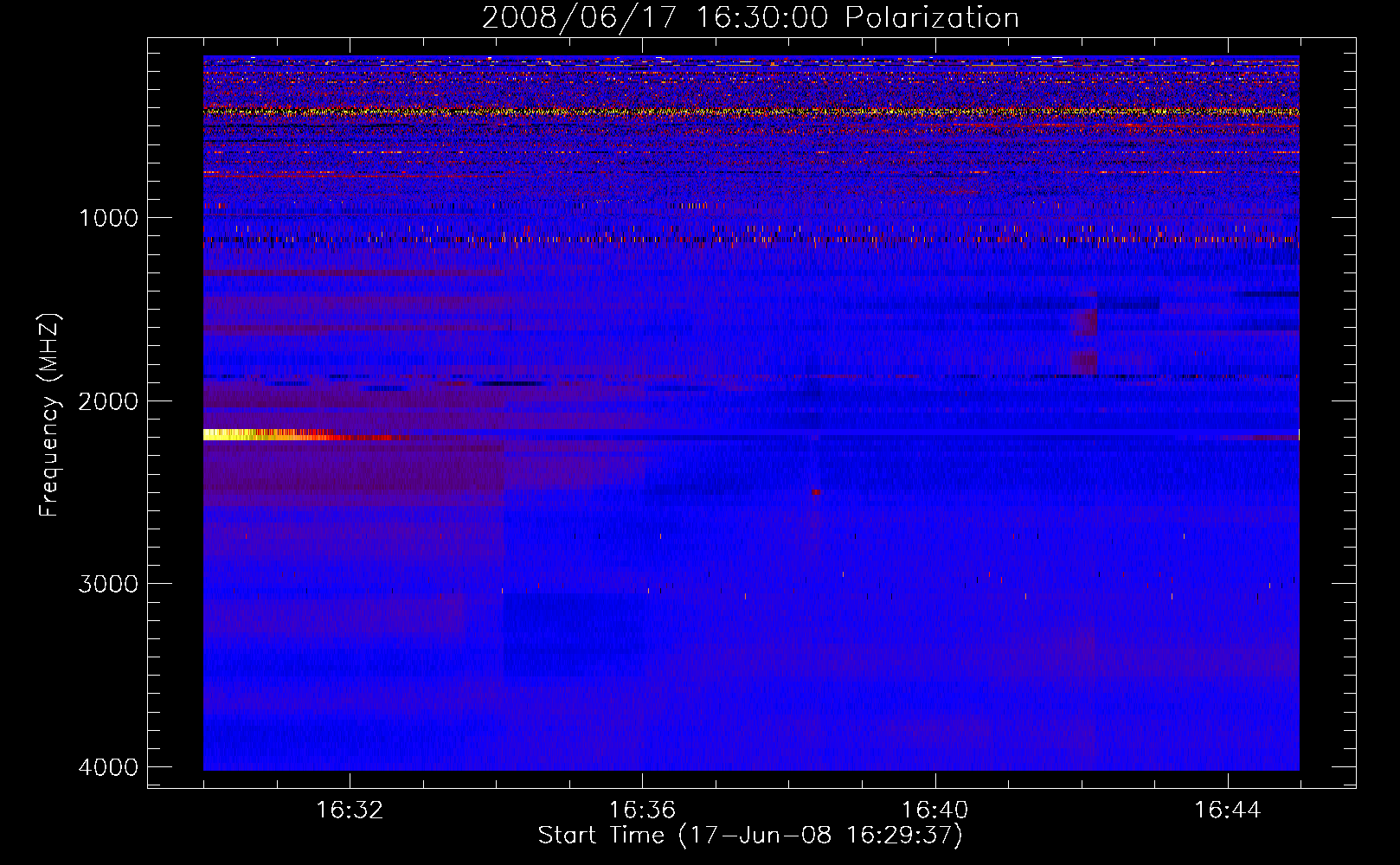Click the 16:36 time tick label
Image resolution: width=1400 pixels, height=865 pixels.
(x=642, y=811)
